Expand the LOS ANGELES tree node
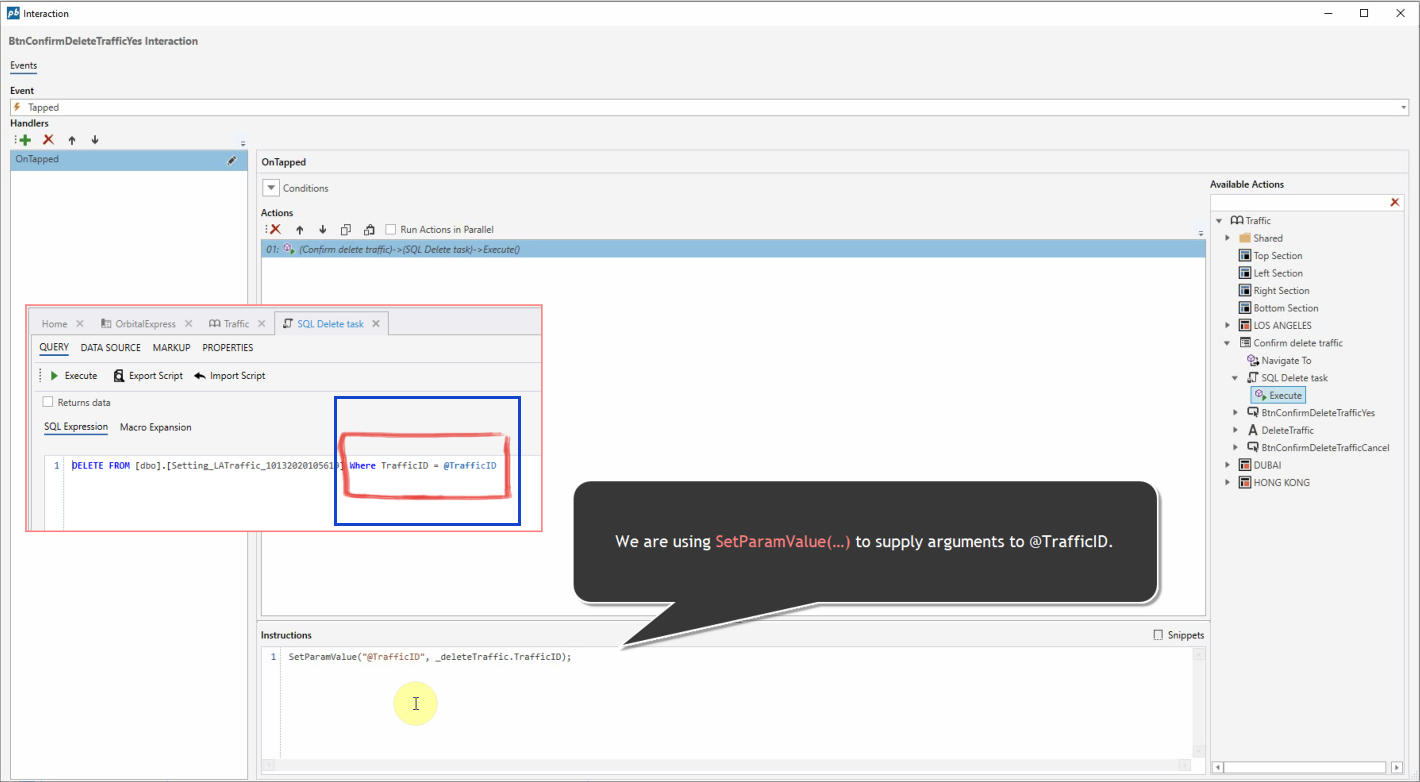The height and width of the screenshot is (782, 1420). pyautogui.click(x=1228, y=325)
